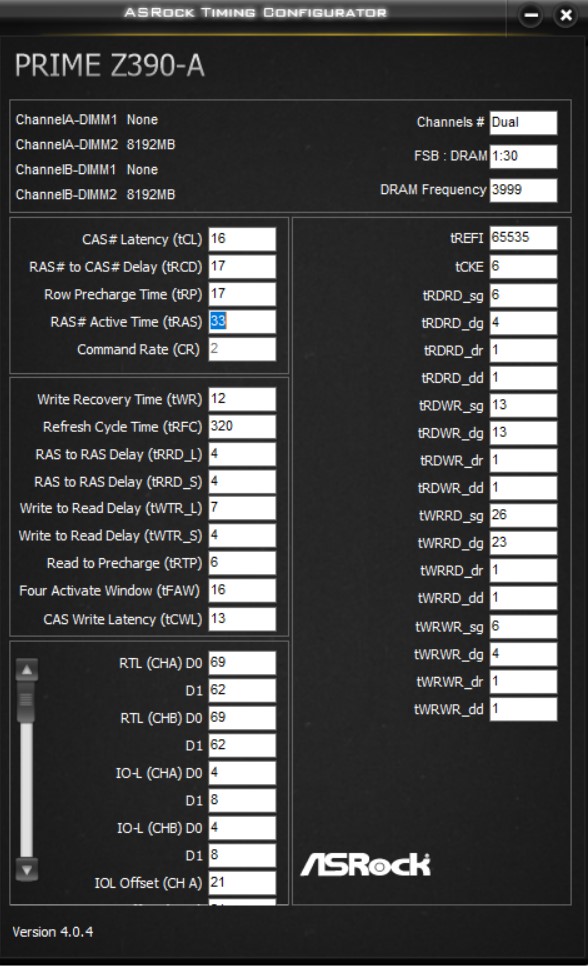The image size is (588, 966).
Task: Close the ASRock Timing Configurator
Action: 566,15
